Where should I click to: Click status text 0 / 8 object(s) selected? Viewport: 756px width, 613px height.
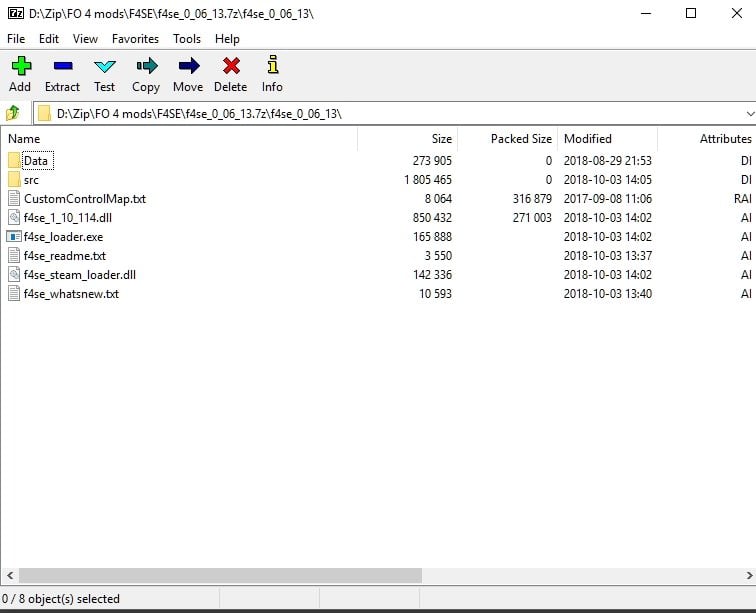click(x=61, y=599)
